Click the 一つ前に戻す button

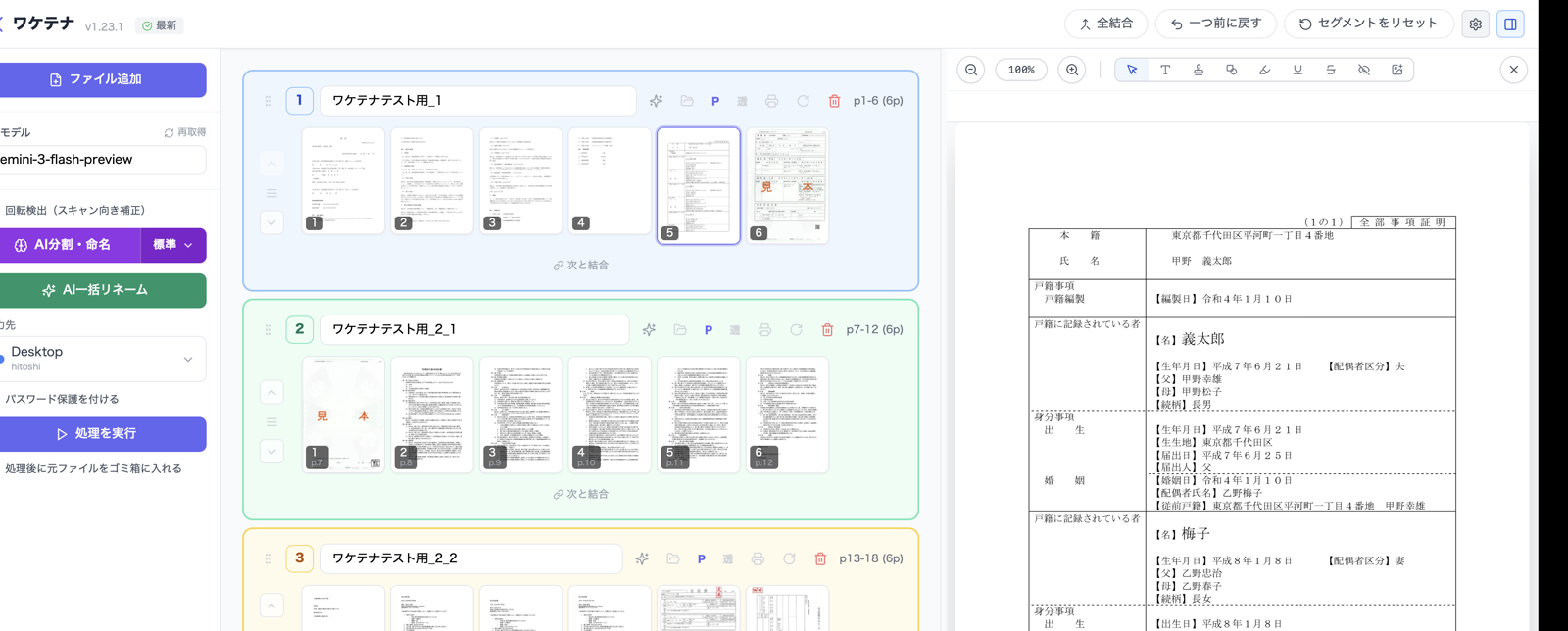tap(1216, 24)
